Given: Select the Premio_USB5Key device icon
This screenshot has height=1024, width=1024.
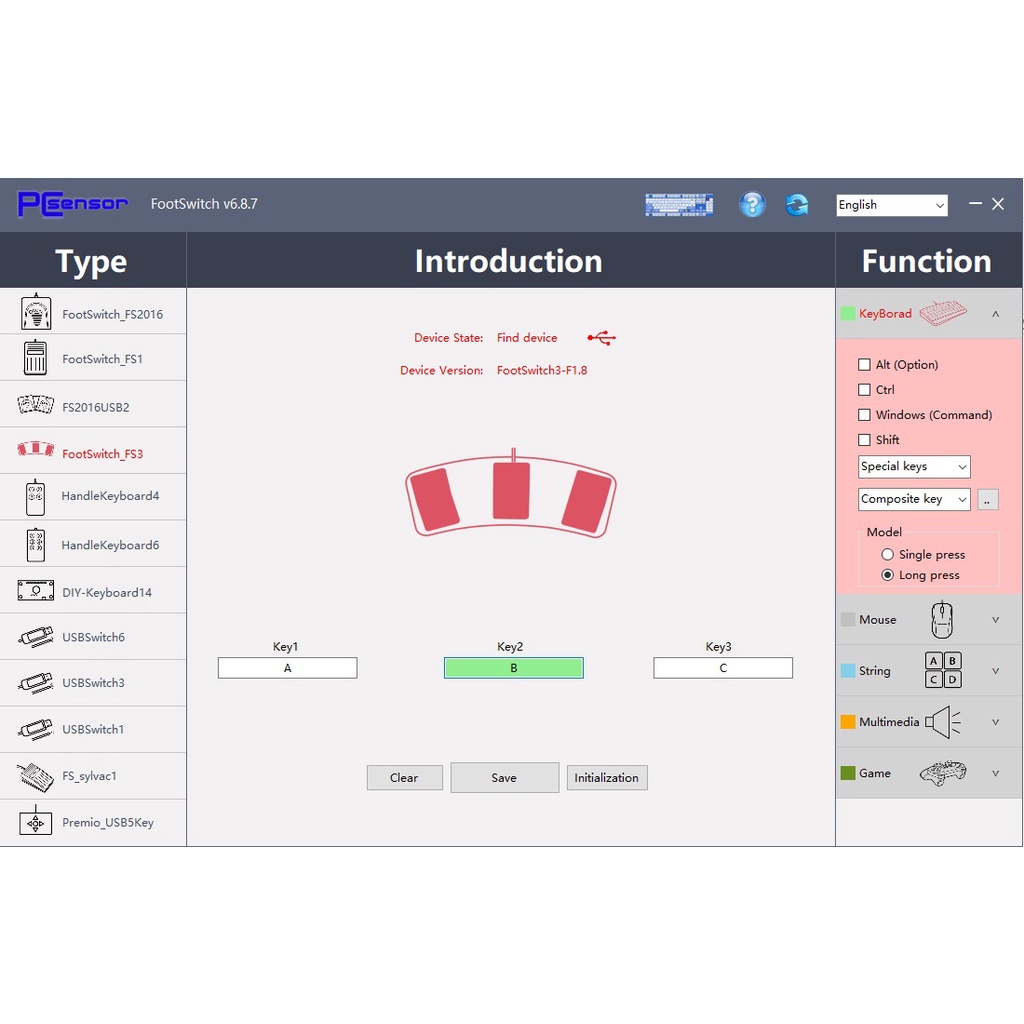Looking at the screenshot, I should coord(36,822).
